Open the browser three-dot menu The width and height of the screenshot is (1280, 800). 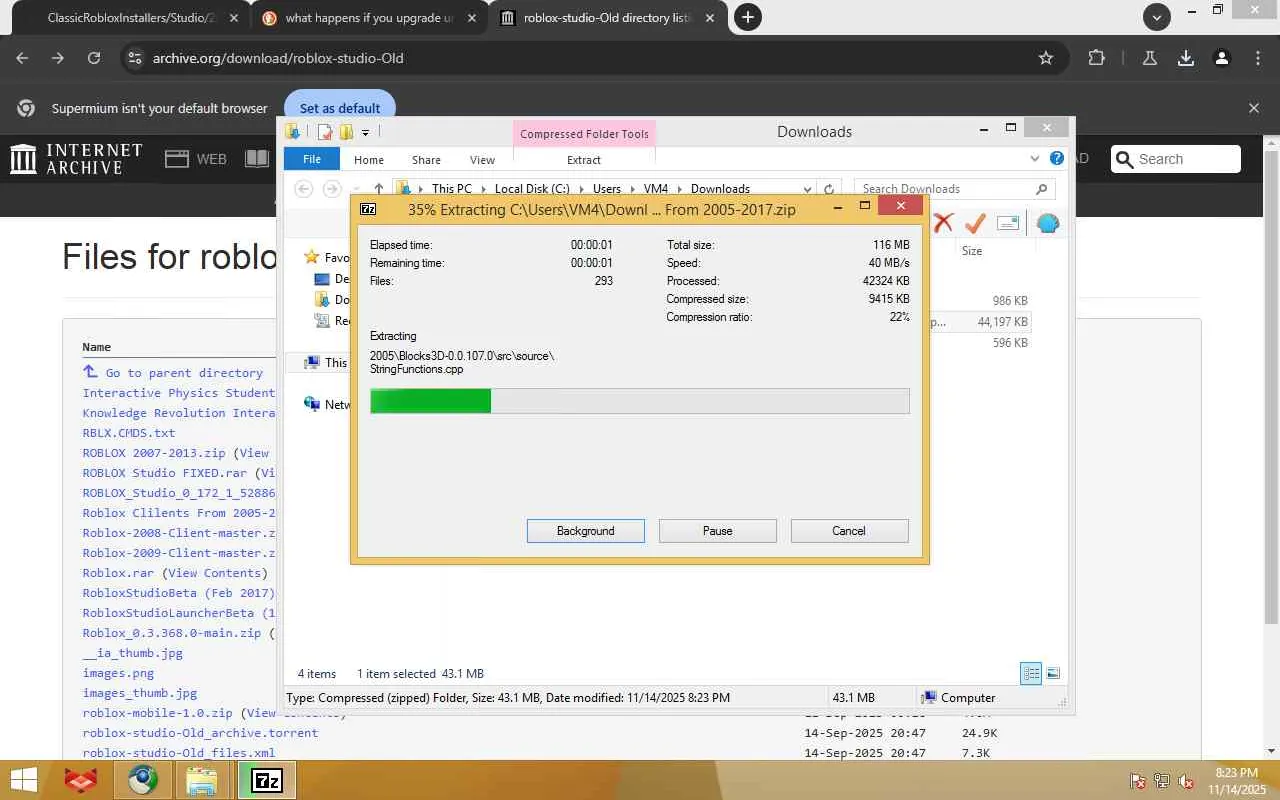click(x=1258, y=58)
